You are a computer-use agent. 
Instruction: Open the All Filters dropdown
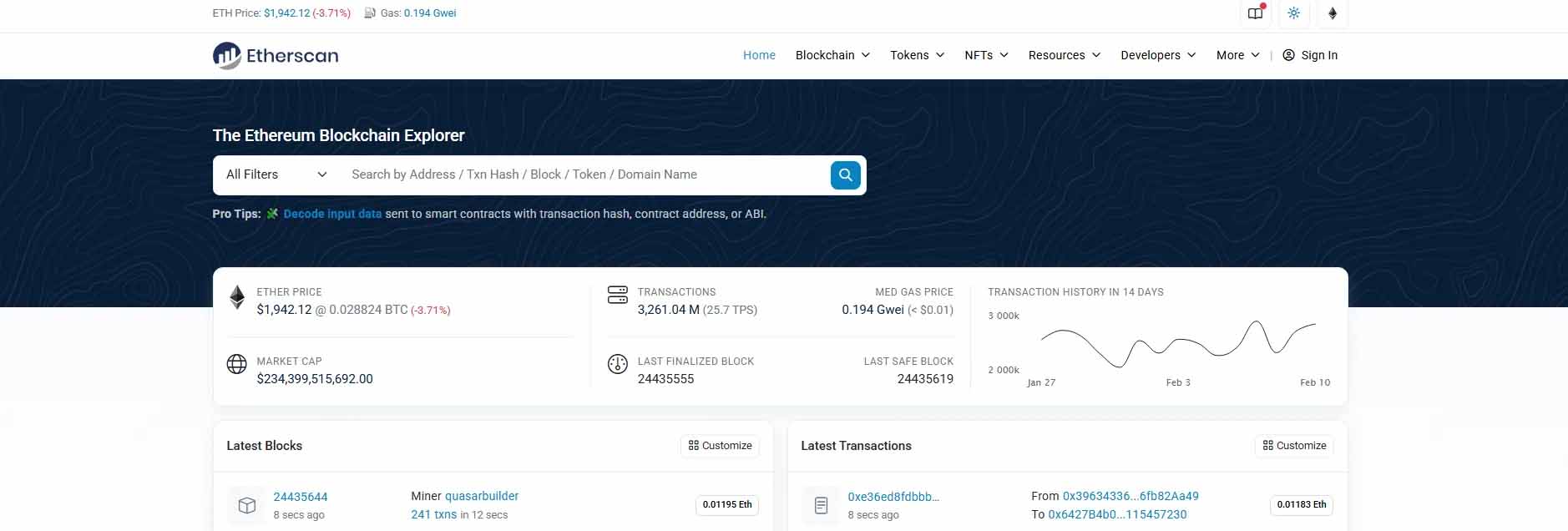point(276,174)
